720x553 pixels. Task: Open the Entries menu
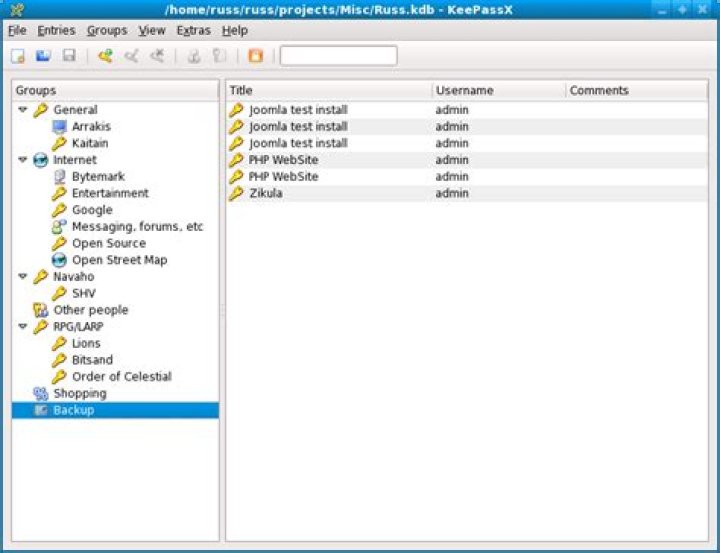coord(56,30)
